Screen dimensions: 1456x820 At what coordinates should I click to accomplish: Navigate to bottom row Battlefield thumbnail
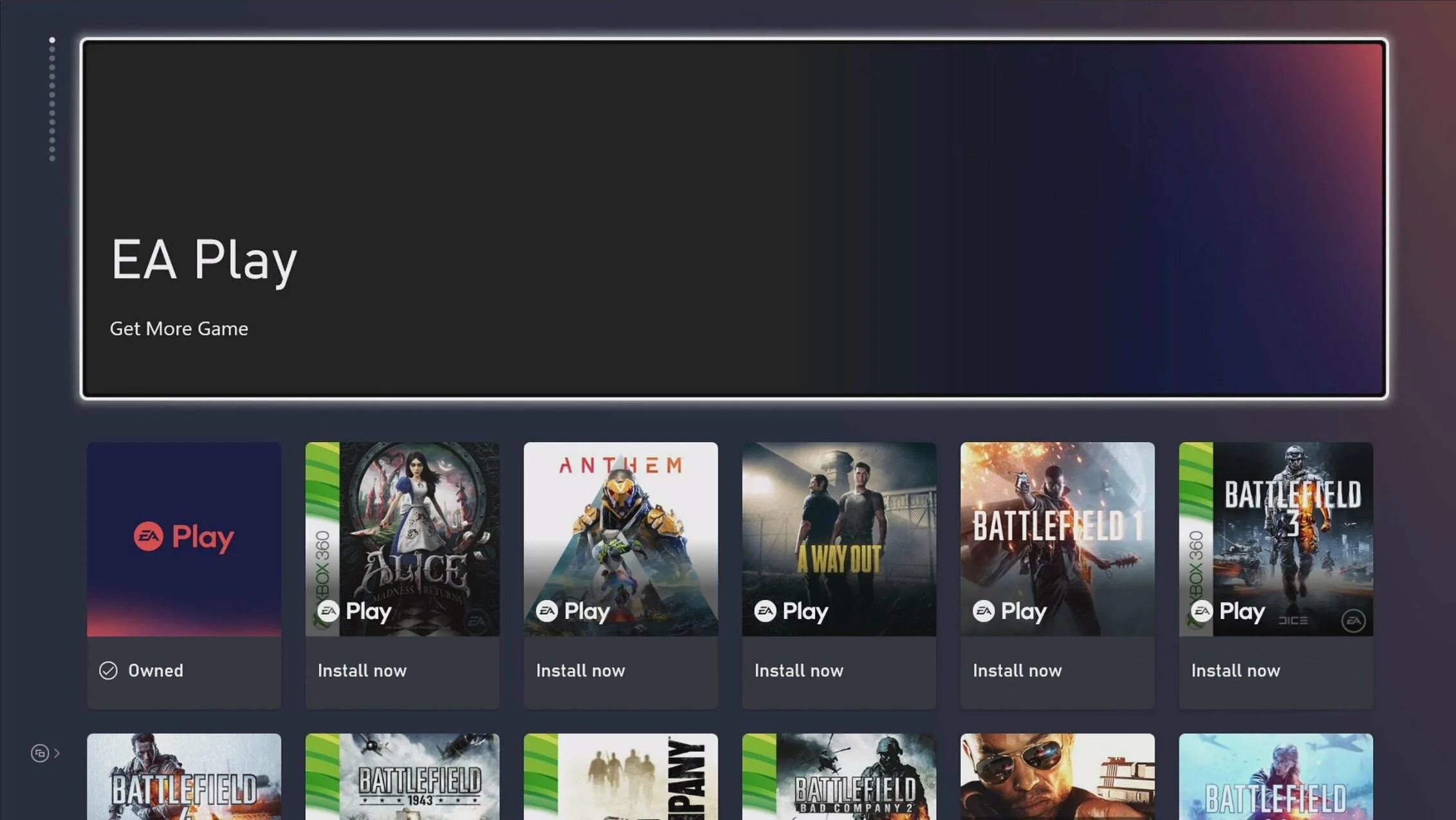pyautogui.click(x=183, y=775)
